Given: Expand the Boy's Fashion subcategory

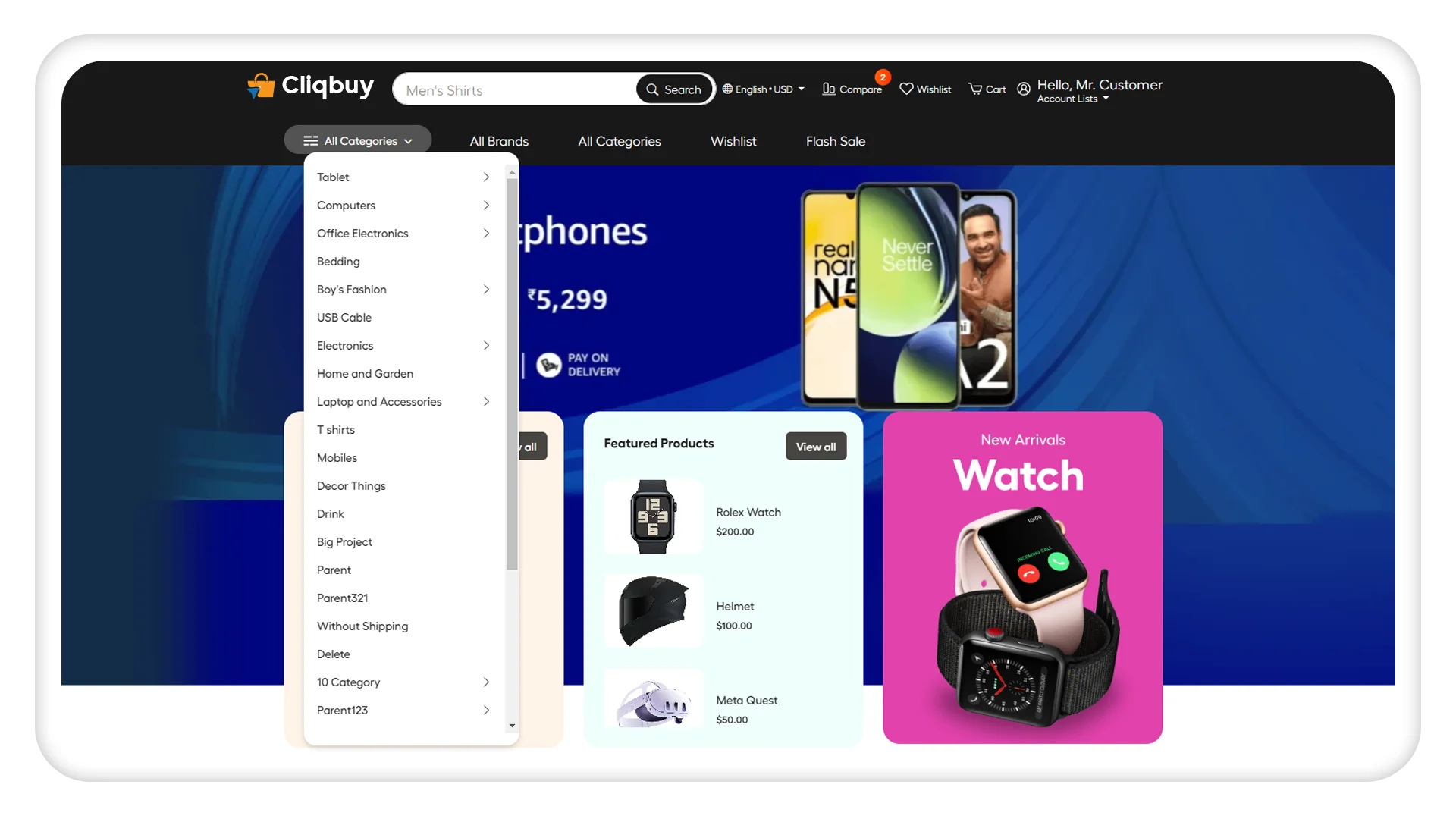Looking at the screenshot, I should pos(485,289).
